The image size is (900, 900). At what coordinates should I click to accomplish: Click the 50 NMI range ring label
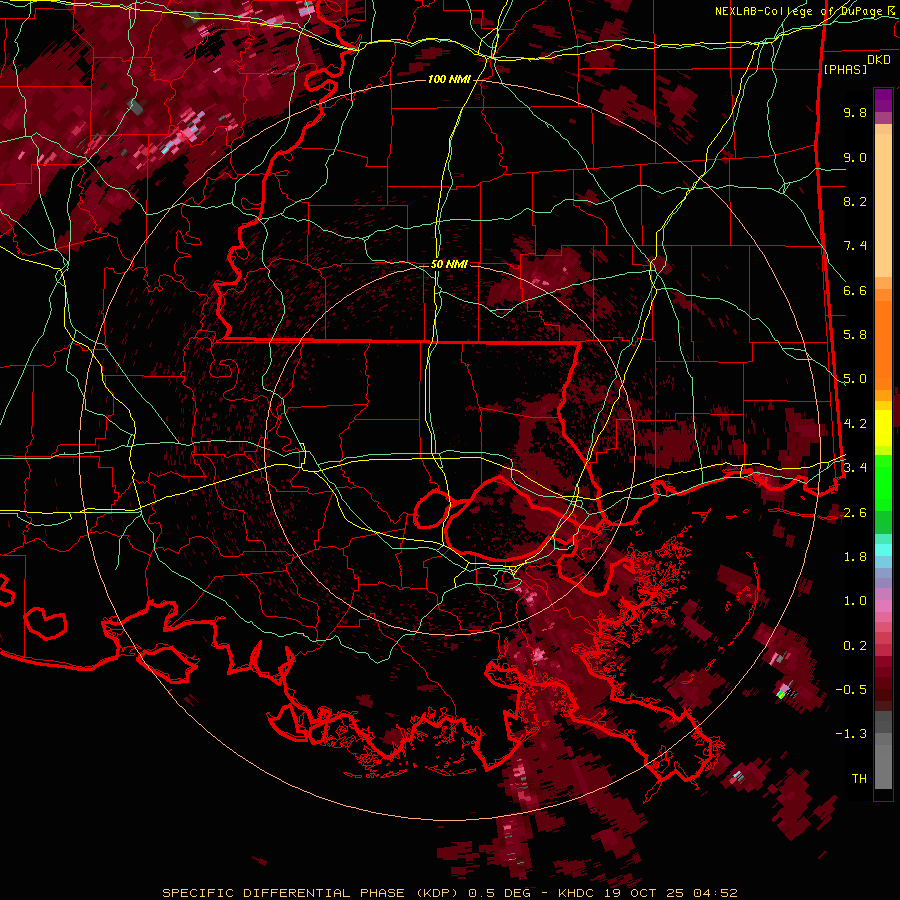449,264
